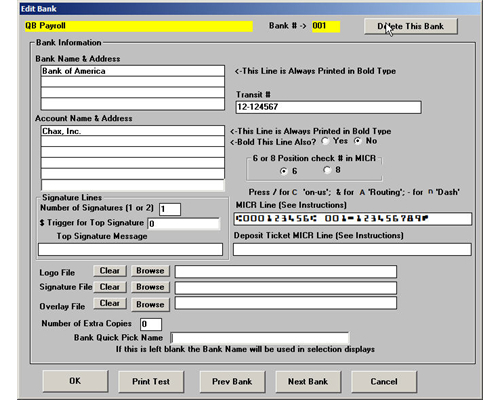Click the Number of Extra Copies field

click(151, 324)
